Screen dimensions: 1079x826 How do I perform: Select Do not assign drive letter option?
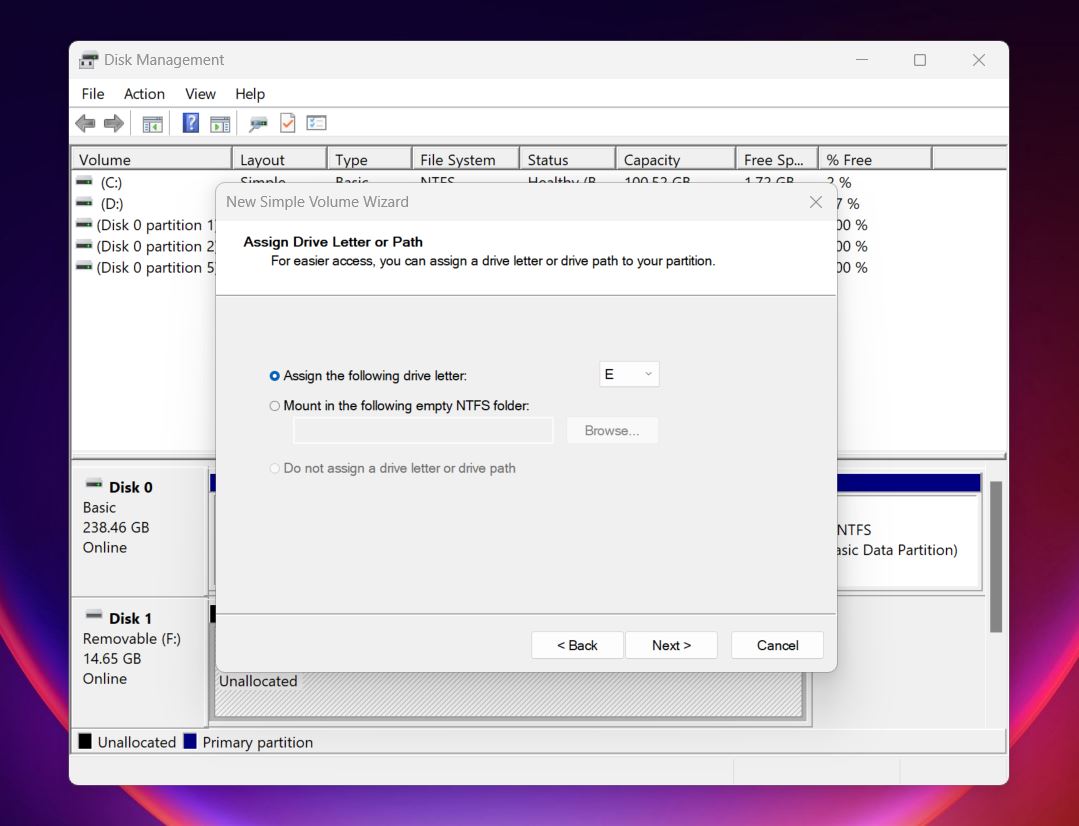[275, 468]
